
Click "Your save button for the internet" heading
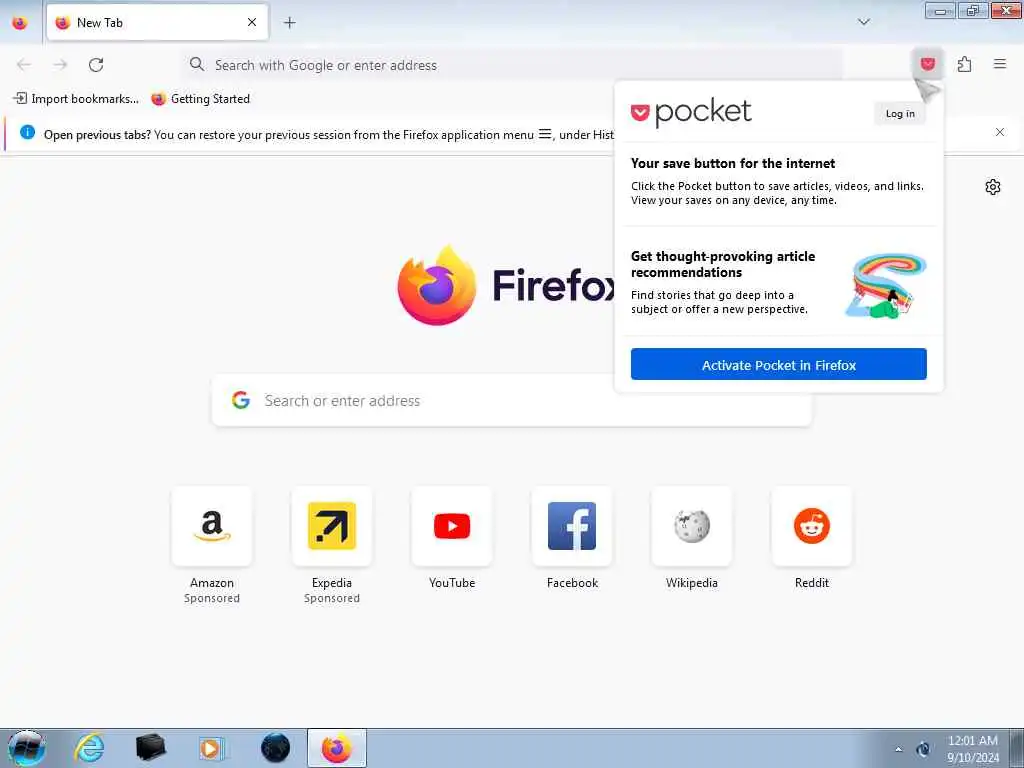(x=733, y=163)
